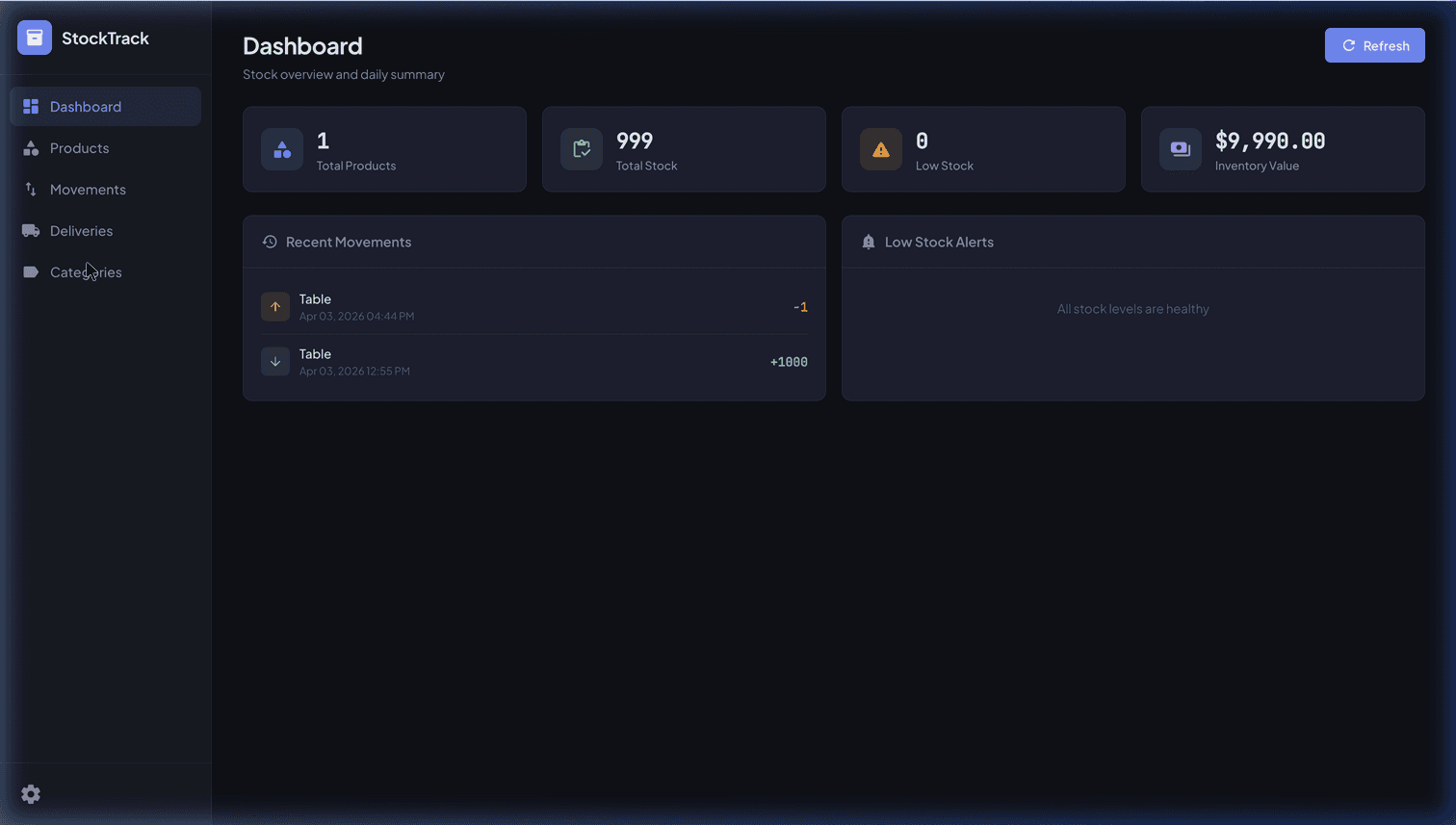Open the settings gear at the sidebar bottom
1456x825 pixels.
(x=31, y=794)
